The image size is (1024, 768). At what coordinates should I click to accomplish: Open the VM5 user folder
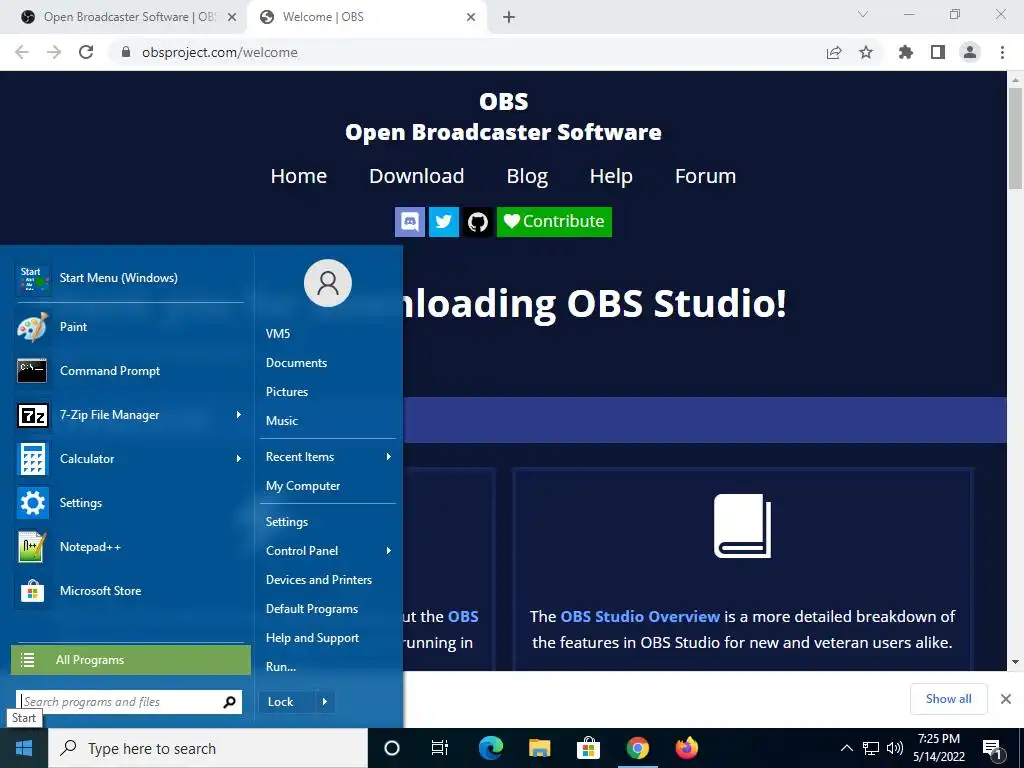(x=278, y=334)
